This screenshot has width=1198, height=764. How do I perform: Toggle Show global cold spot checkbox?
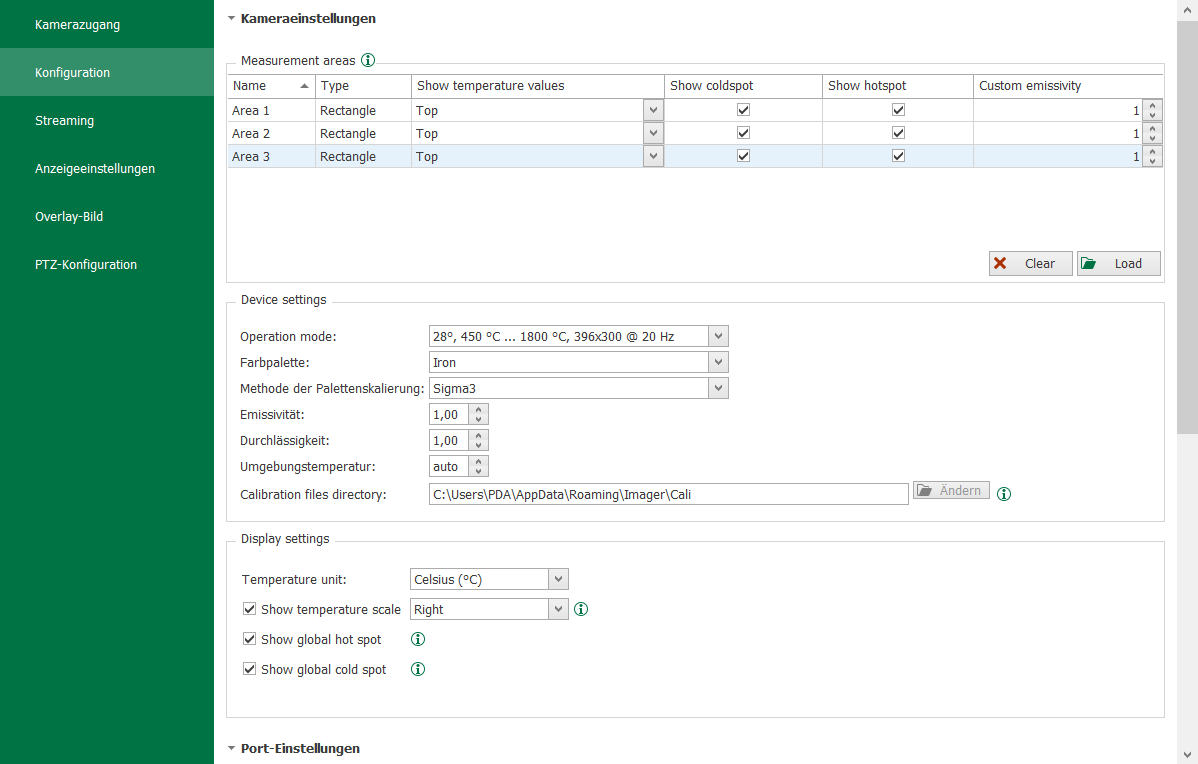pyautogui.click(x=249, y=668)
